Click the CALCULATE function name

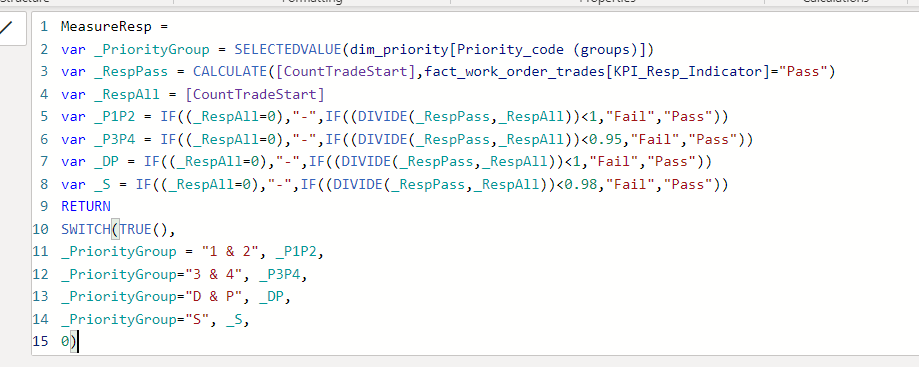pos(230,72)
